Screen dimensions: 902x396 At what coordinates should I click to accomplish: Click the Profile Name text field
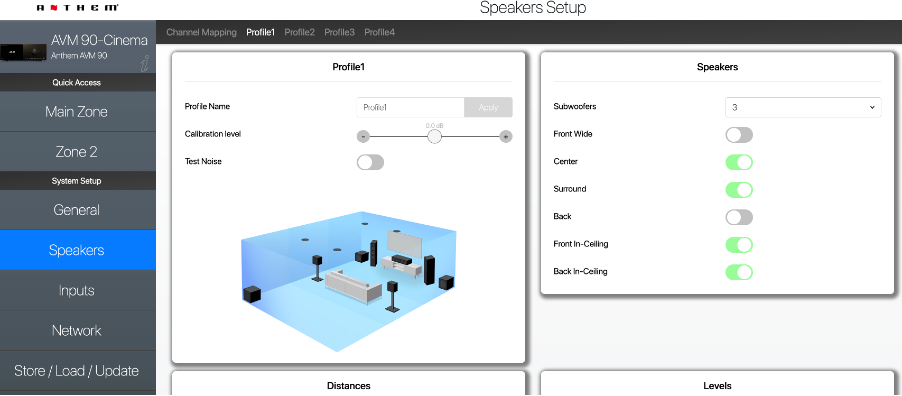pos(410,107)
